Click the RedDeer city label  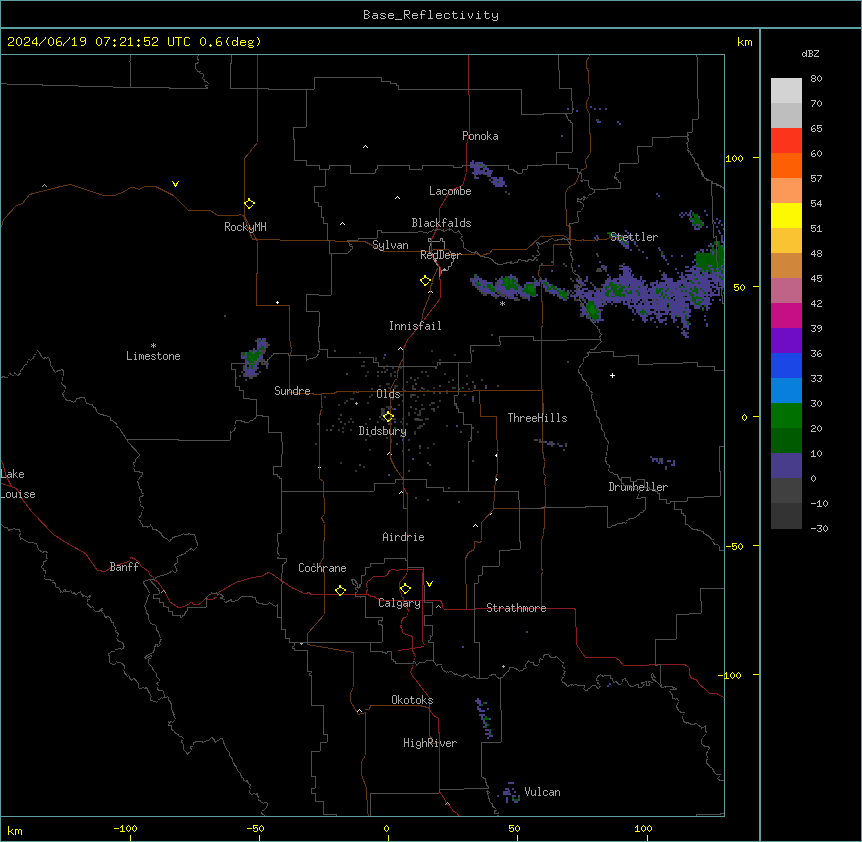tap(440, 255)
